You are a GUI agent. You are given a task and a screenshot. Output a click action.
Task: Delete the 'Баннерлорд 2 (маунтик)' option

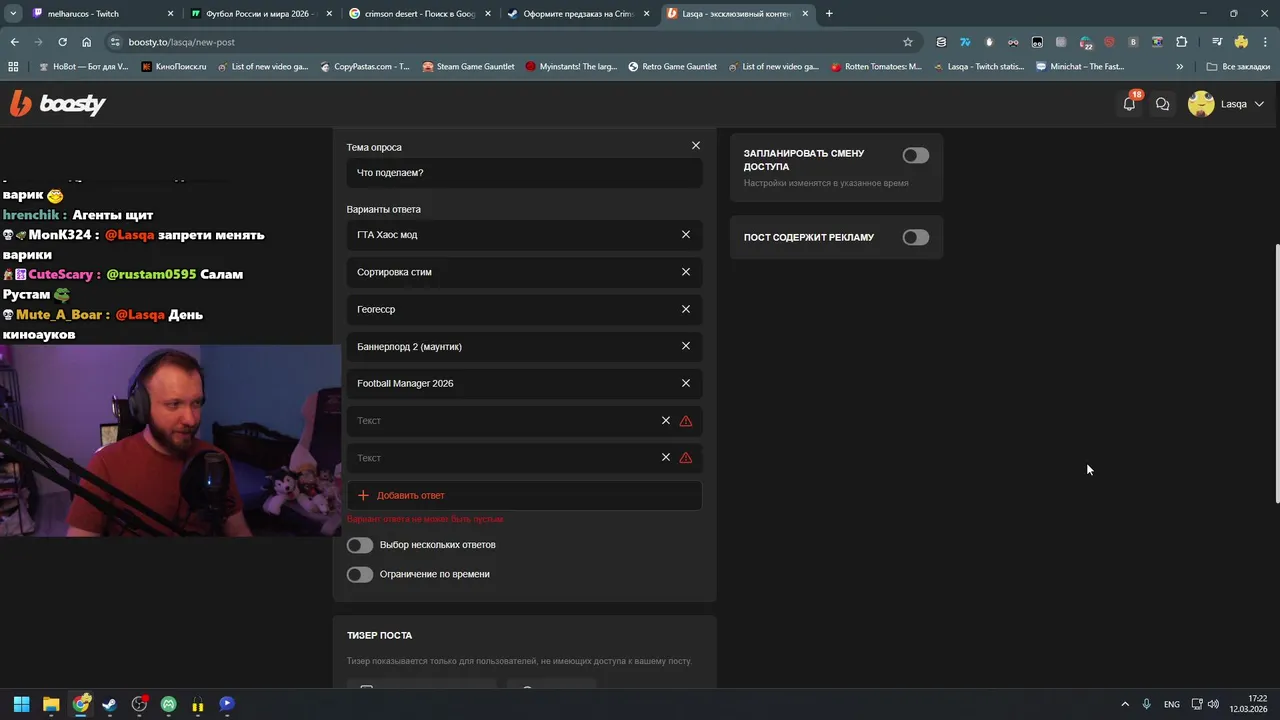[x=686, y=346]
